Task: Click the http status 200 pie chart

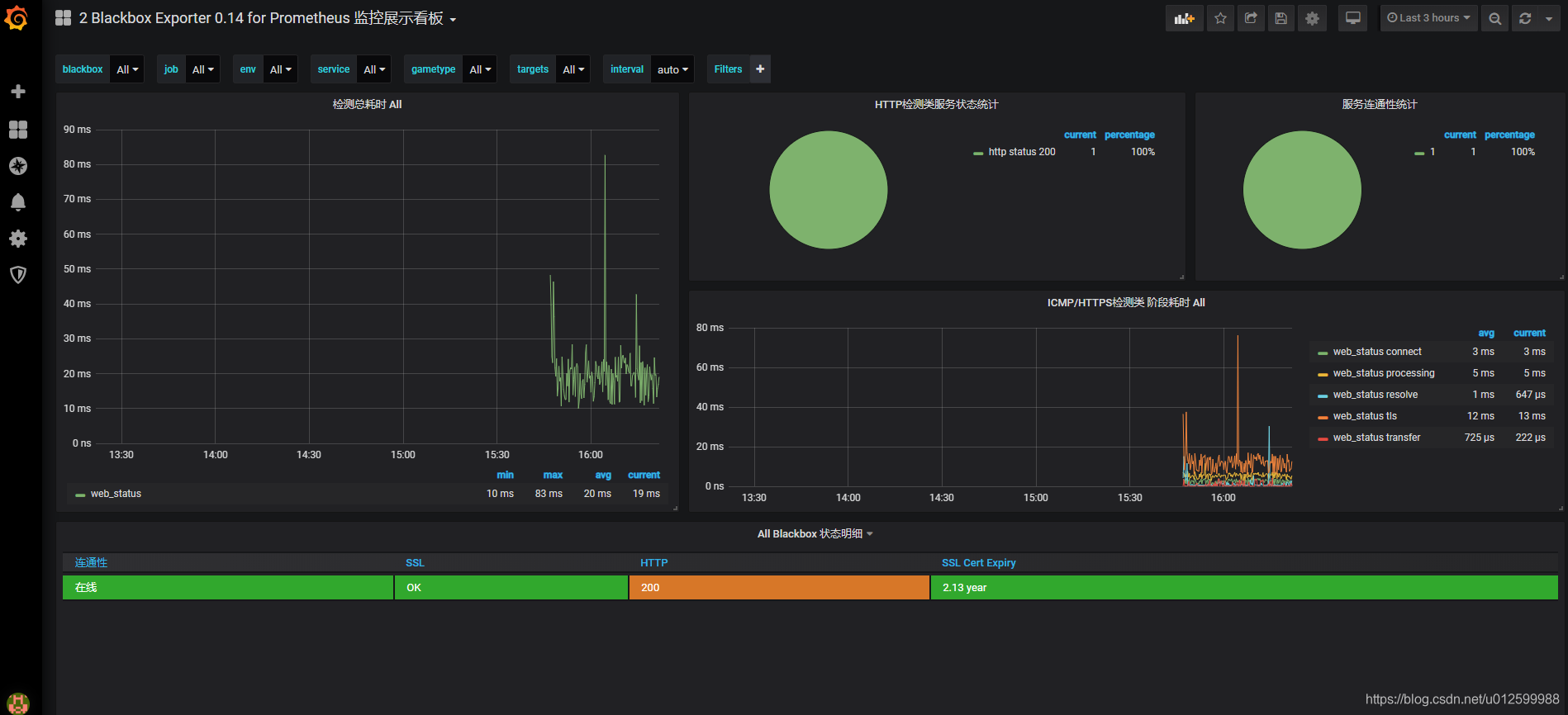Action: (x=828, y=190)
